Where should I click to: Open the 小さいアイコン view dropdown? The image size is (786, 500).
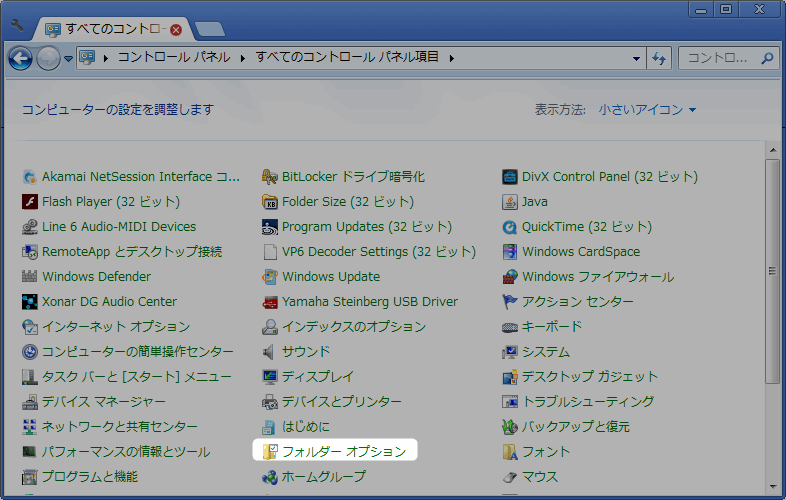647,109
